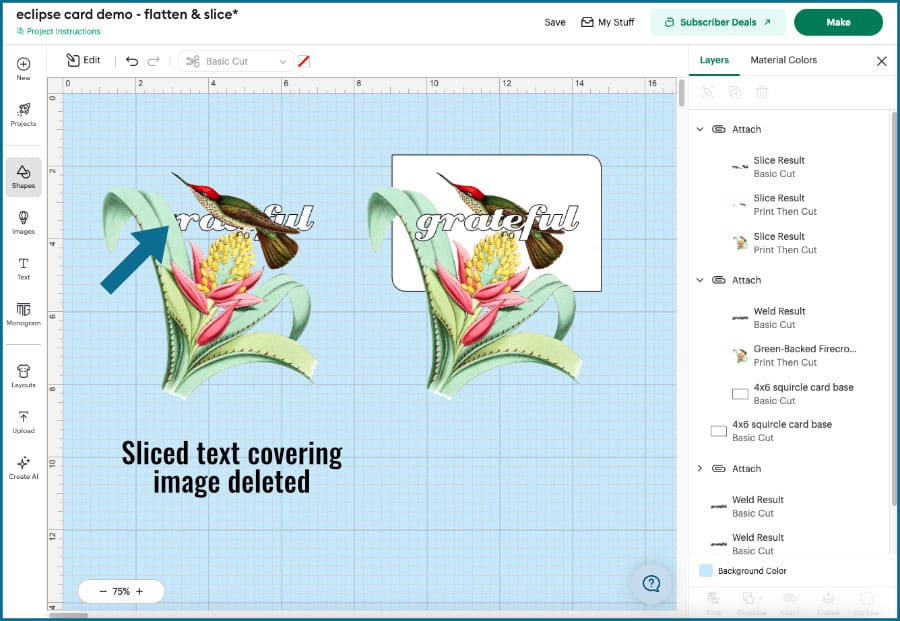The width and height of the screenshot is (900, 621).
Task: Close the Layers panel
Action: pyautogui.click(x=882, y=61)
